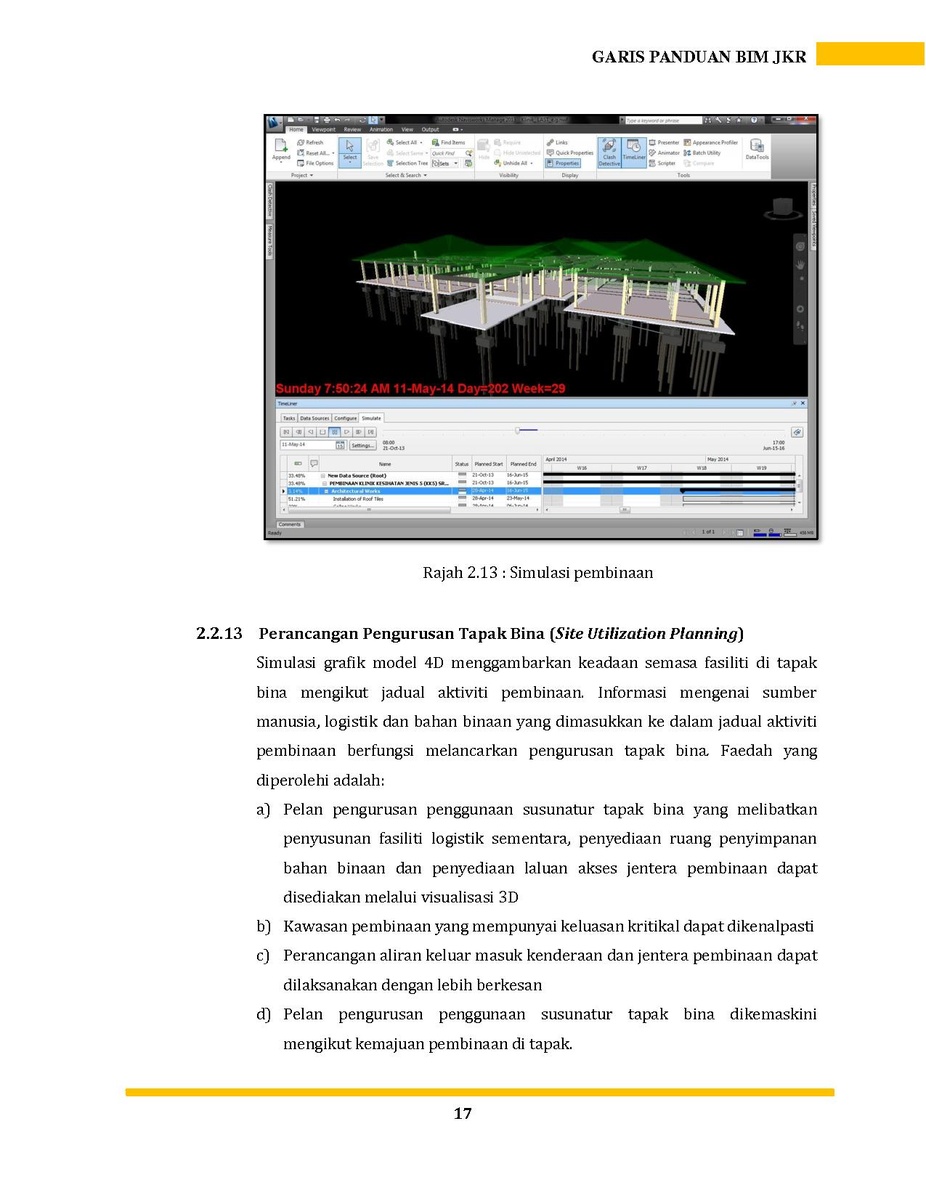This screenshot has width=926, height=1198.
Task: Open the Find Items tool
Action: [448, 142]
